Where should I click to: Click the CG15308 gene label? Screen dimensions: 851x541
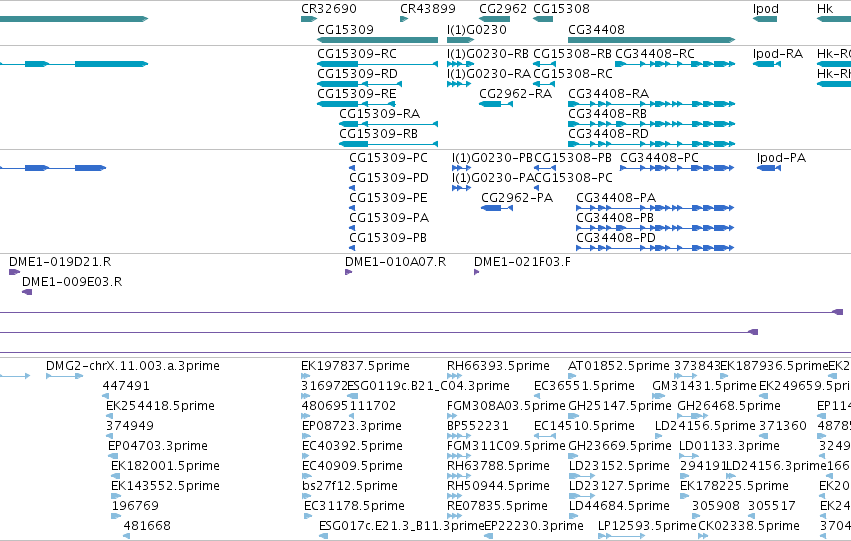coord(561,9)
